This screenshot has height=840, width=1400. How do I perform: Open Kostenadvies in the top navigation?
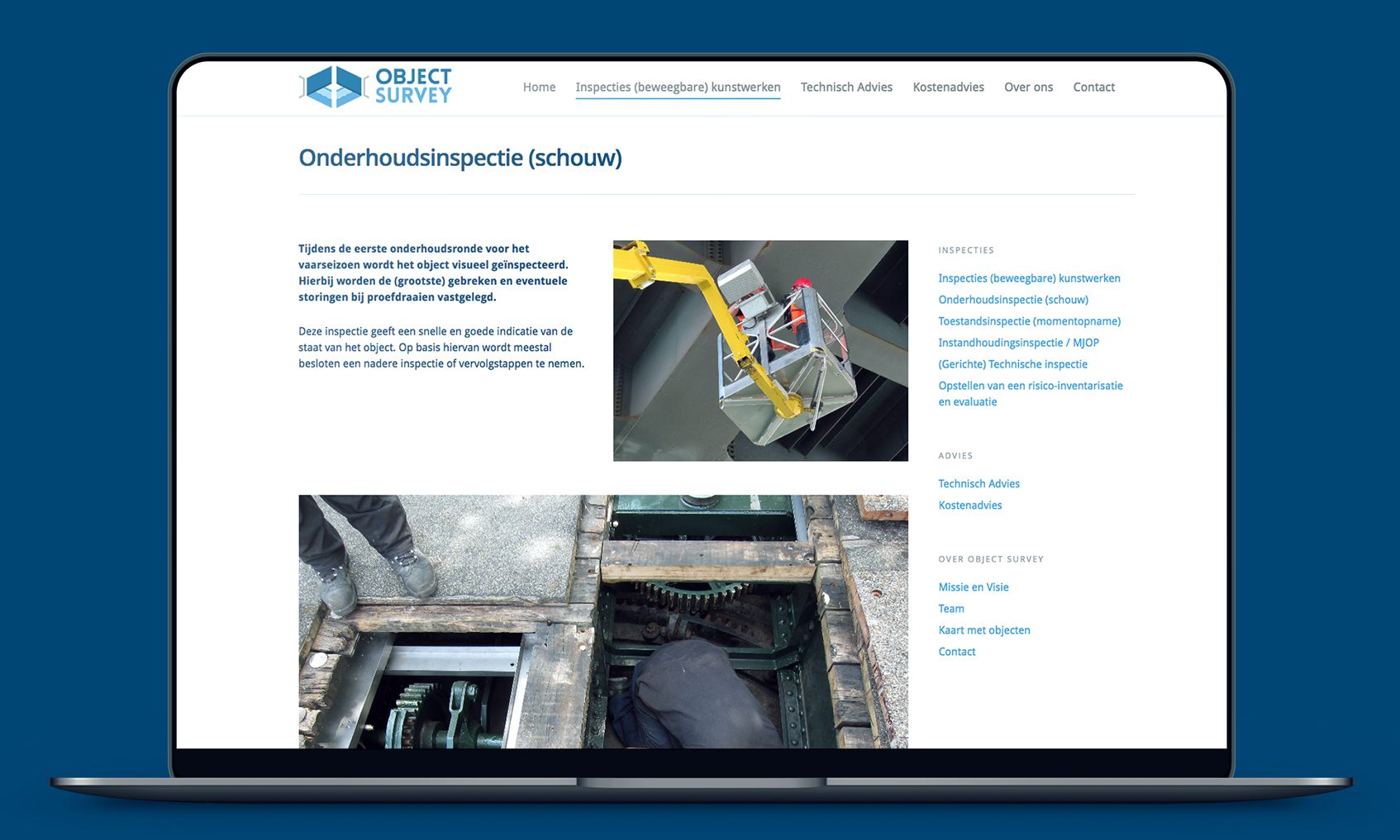coord(948,87)
